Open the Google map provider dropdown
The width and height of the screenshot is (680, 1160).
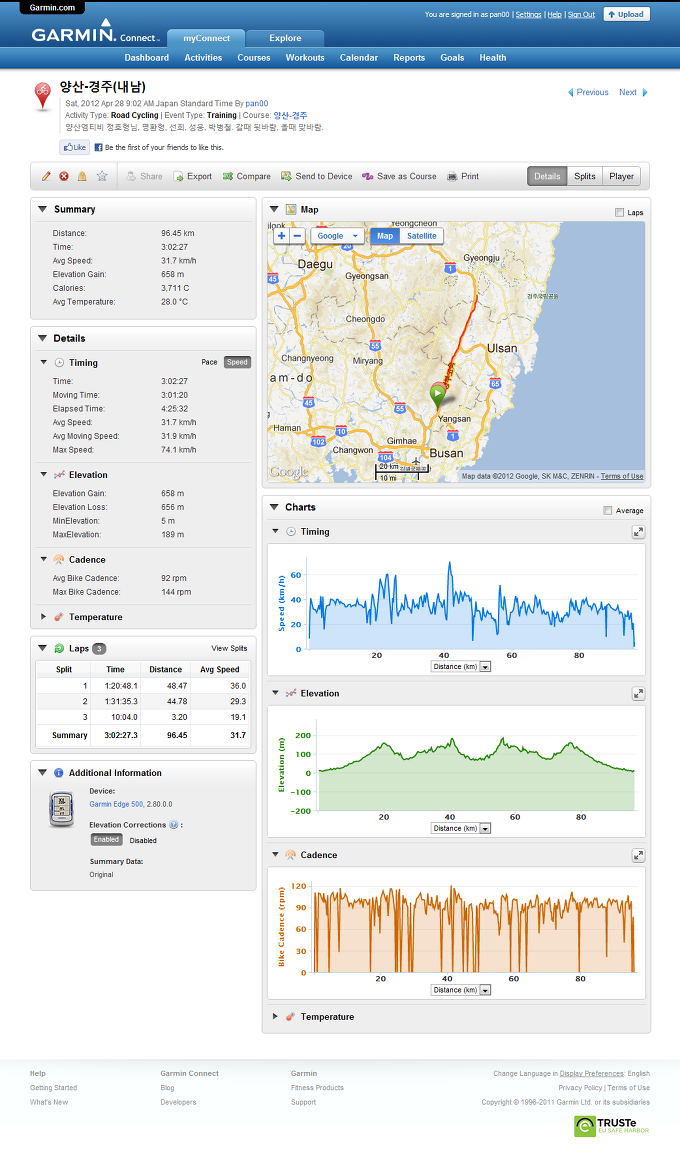(337, 236)
